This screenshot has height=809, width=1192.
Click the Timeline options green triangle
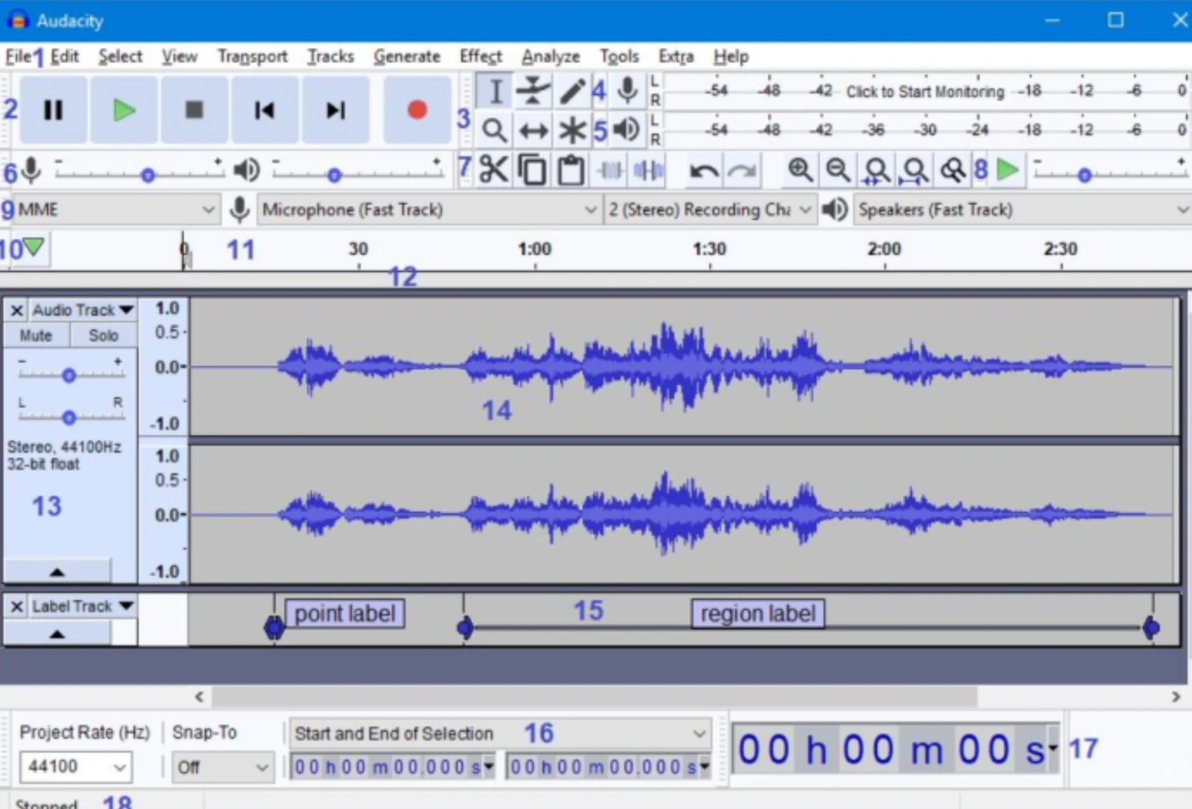(33, 247)
